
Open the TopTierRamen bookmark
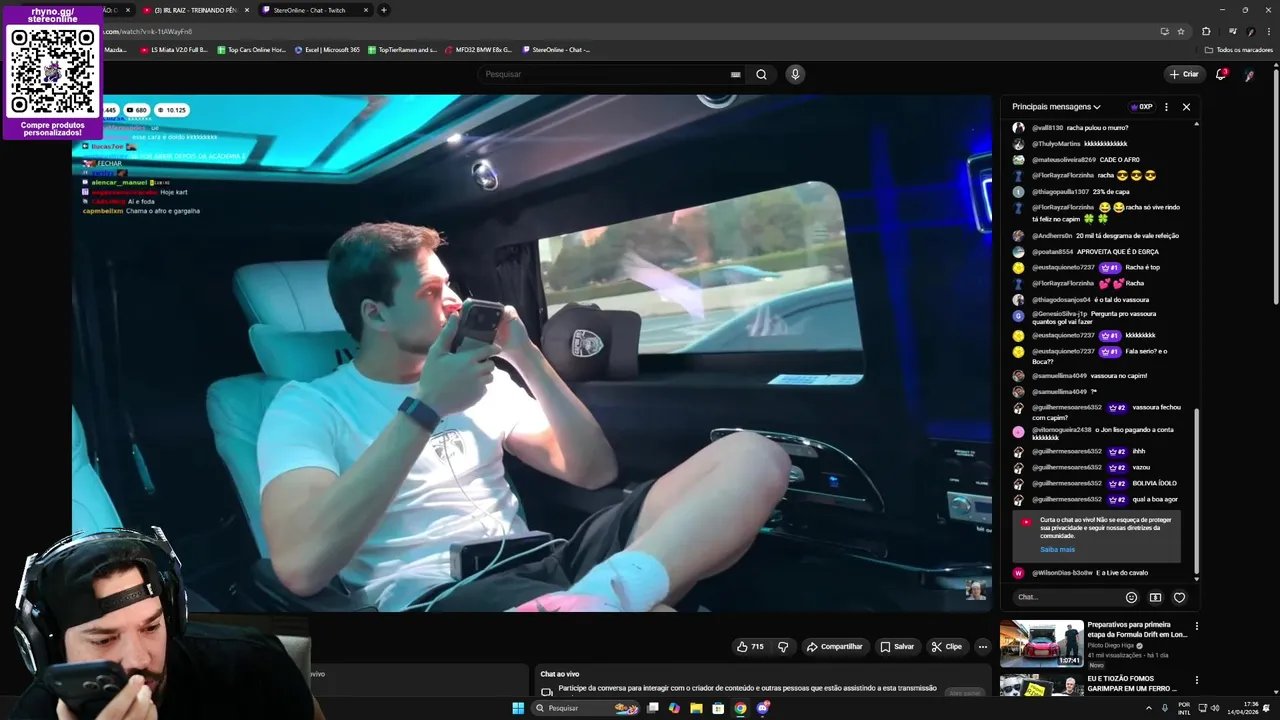click(x=402, y=49)
